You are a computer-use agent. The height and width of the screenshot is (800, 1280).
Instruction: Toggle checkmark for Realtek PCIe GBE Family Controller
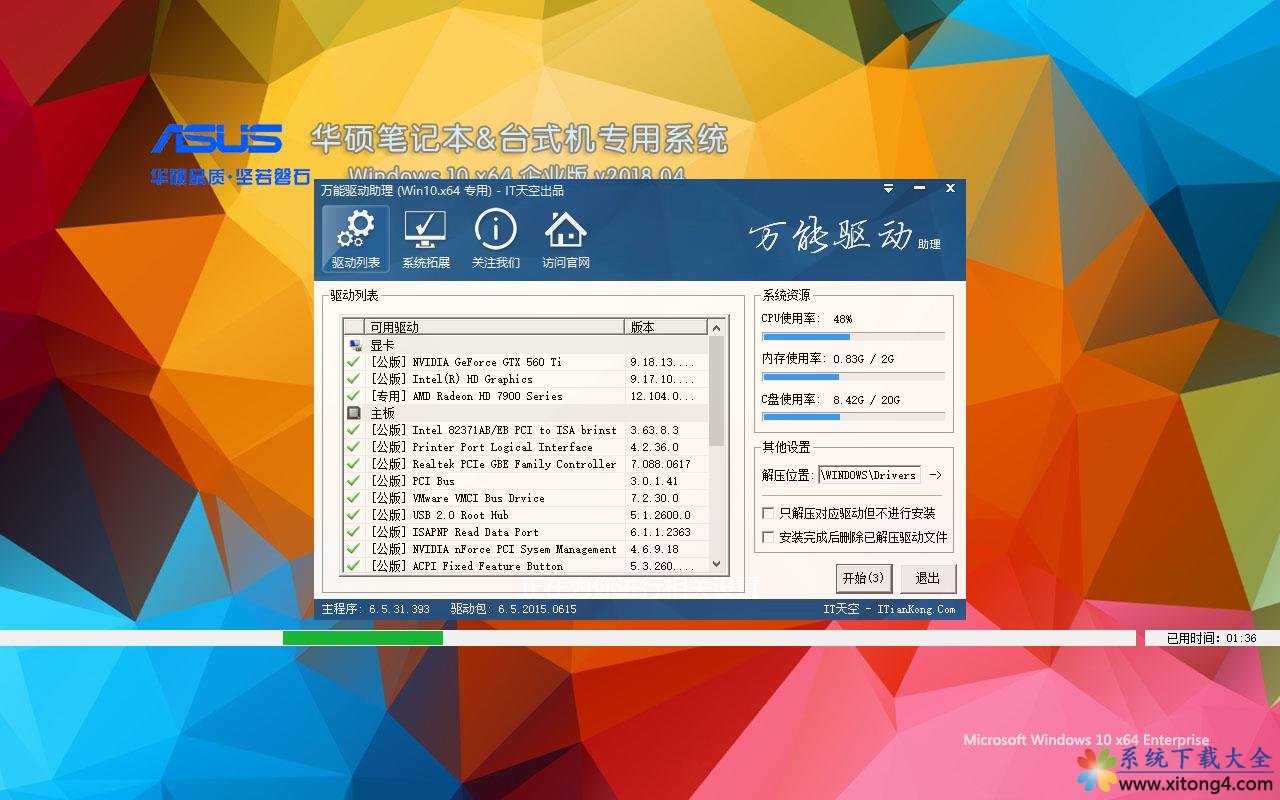(354, 464)
